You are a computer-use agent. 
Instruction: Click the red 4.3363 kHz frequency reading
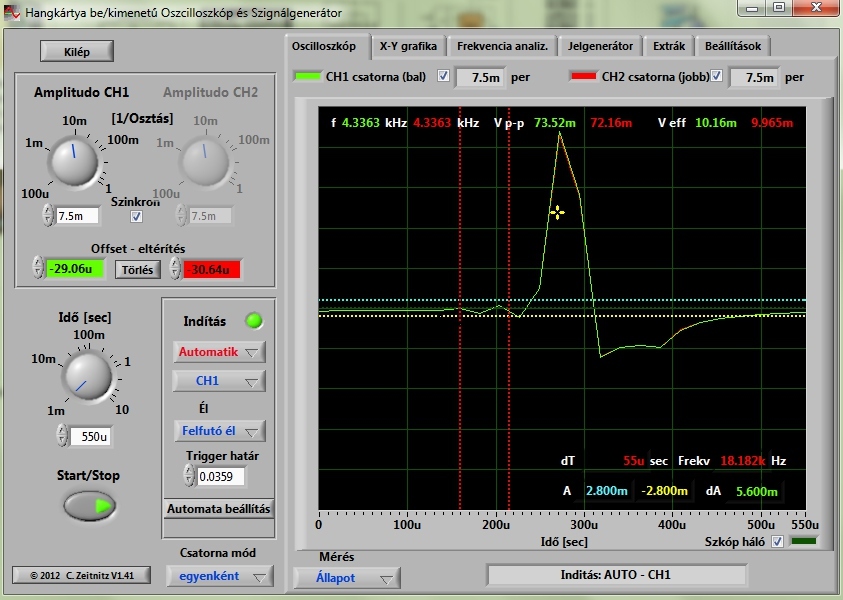(432, 123)
